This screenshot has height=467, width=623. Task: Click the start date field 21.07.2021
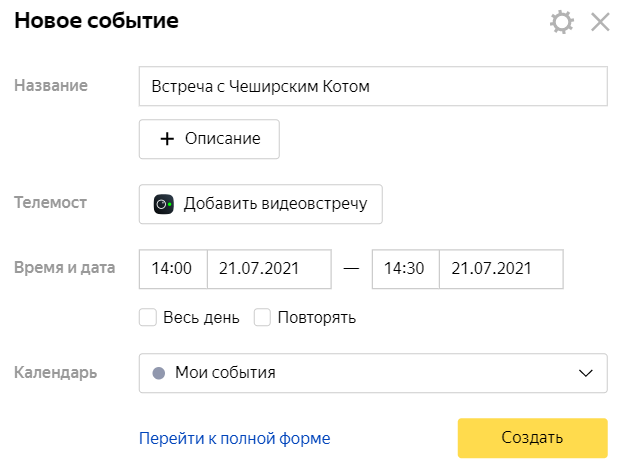268,268
